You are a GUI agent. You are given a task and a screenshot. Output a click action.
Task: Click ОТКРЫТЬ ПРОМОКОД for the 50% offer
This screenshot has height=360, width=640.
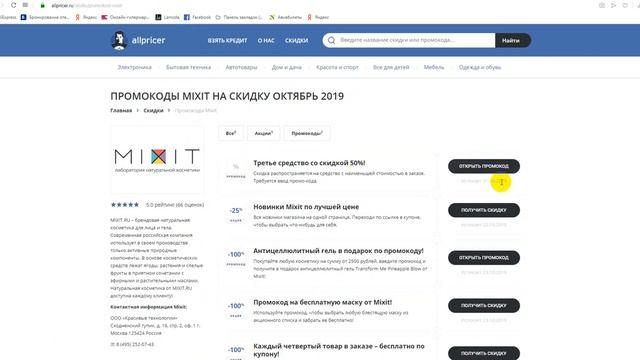pos(484,167)
